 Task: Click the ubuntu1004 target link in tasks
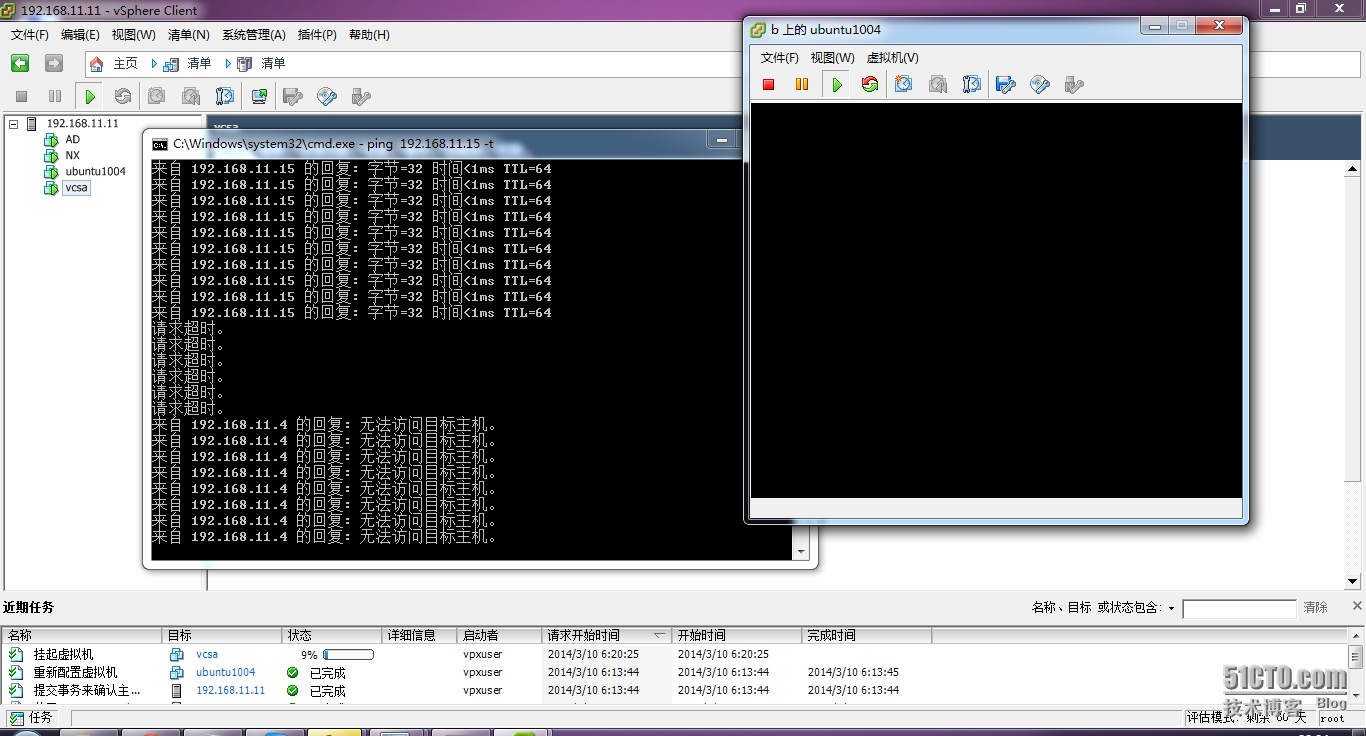225,672
